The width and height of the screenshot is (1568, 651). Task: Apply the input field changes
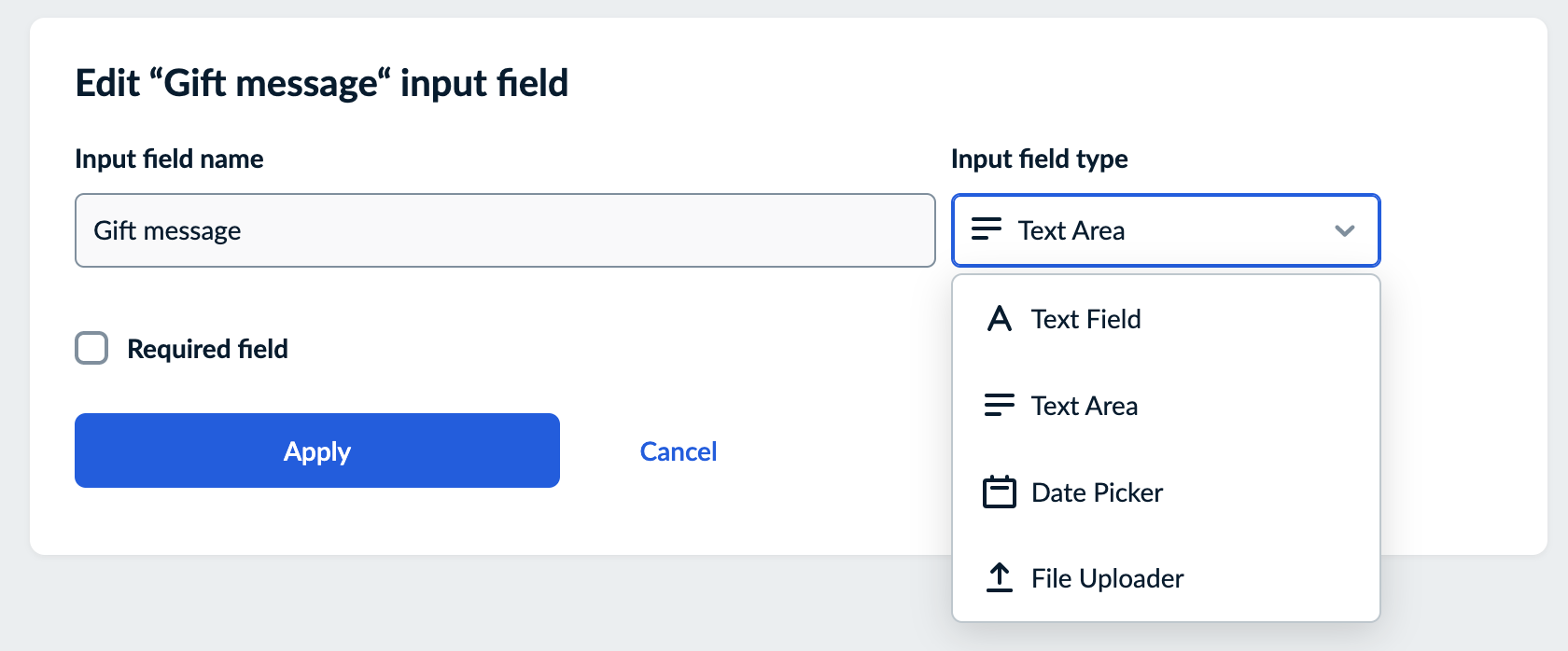pyautogui.click(x=316, y=450)
